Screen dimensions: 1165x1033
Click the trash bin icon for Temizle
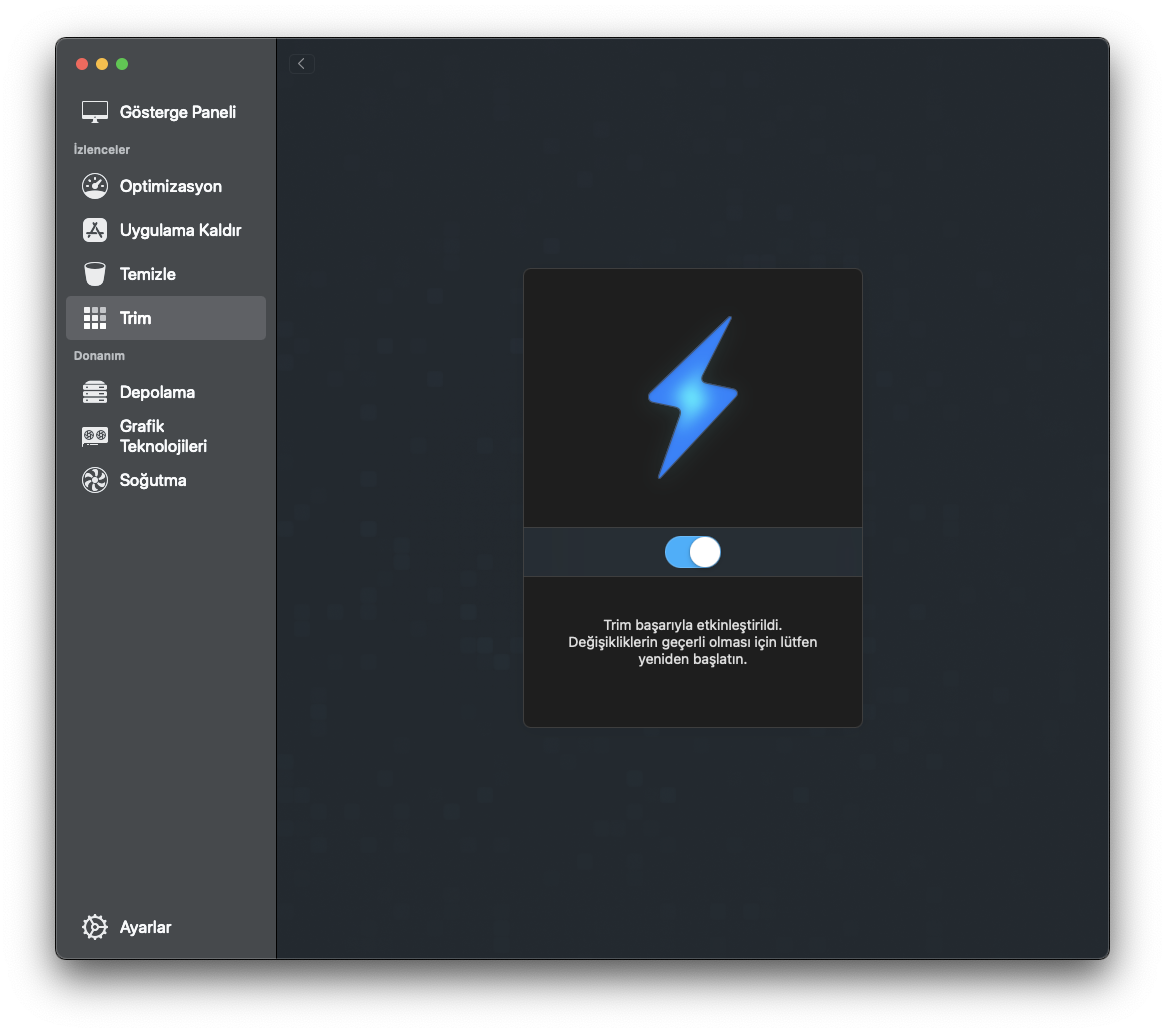95,274
